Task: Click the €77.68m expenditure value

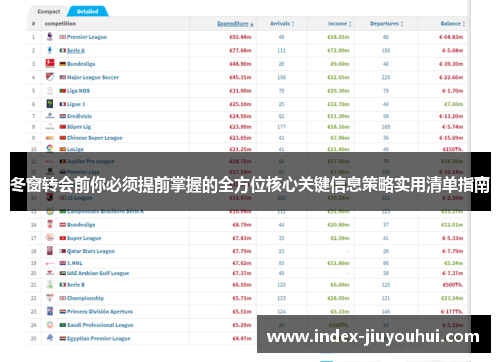Action: coord(240,50)
